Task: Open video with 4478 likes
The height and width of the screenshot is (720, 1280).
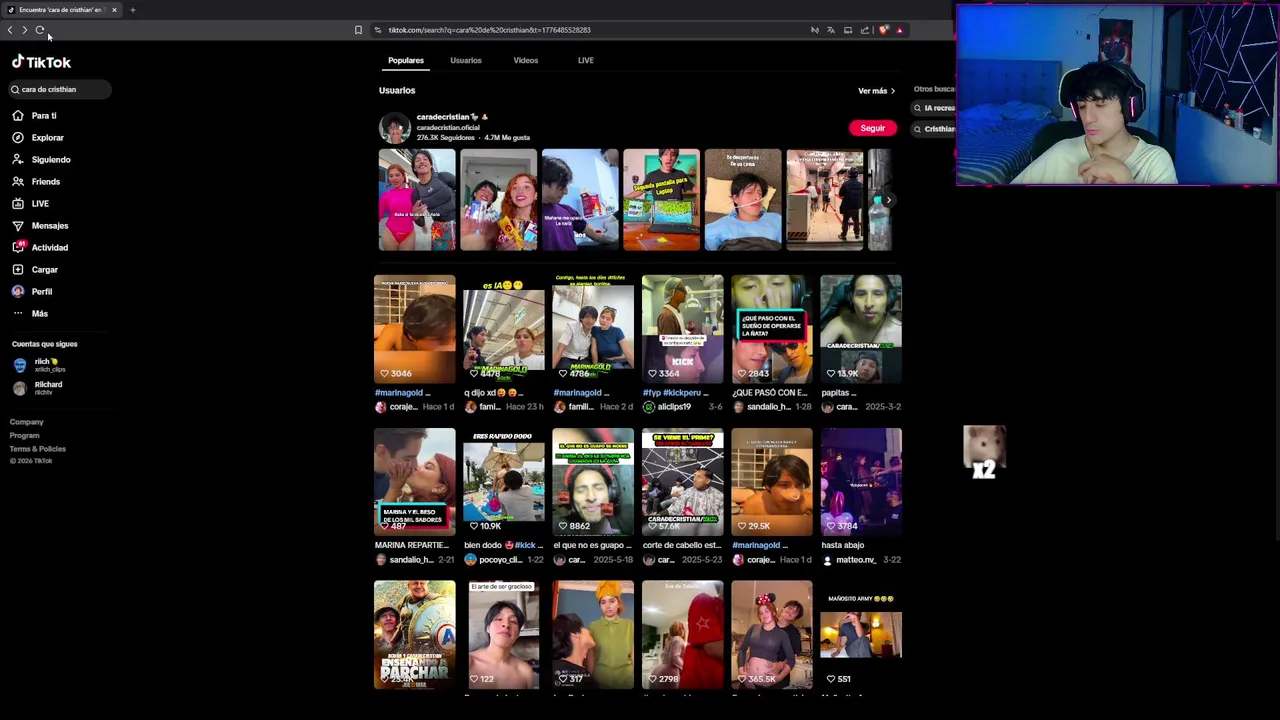Action: click(x=504, y=329)
